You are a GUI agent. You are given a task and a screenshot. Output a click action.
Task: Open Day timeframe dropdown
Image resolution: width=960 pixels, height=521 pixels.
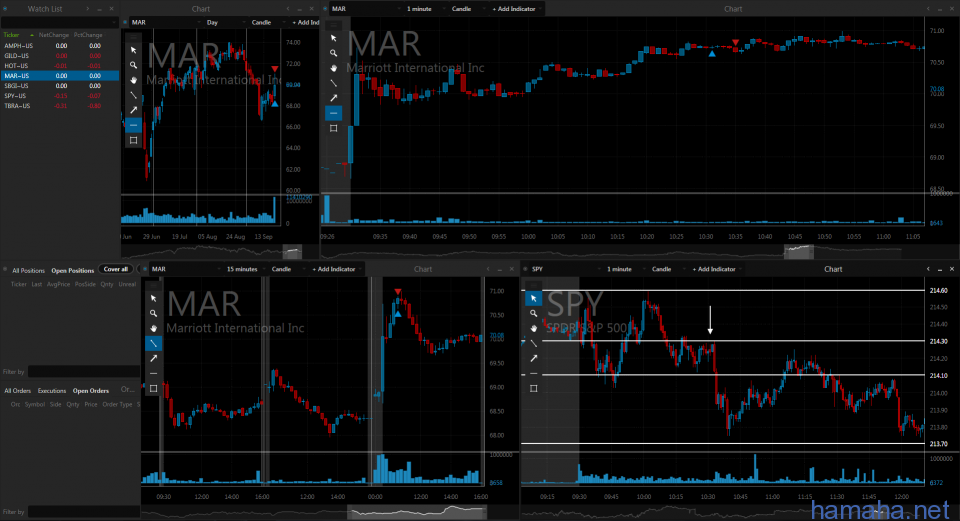click(225, 22)
